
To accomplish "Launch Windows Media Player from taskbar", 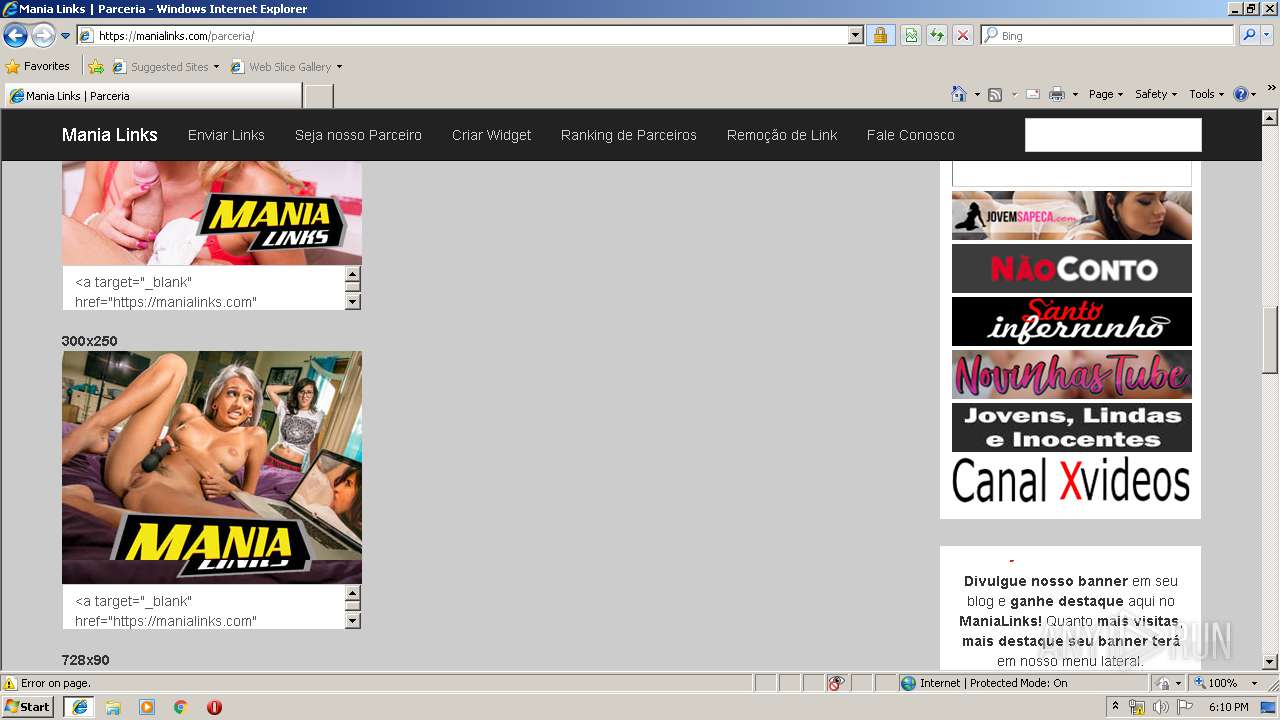I will point(147,707).
